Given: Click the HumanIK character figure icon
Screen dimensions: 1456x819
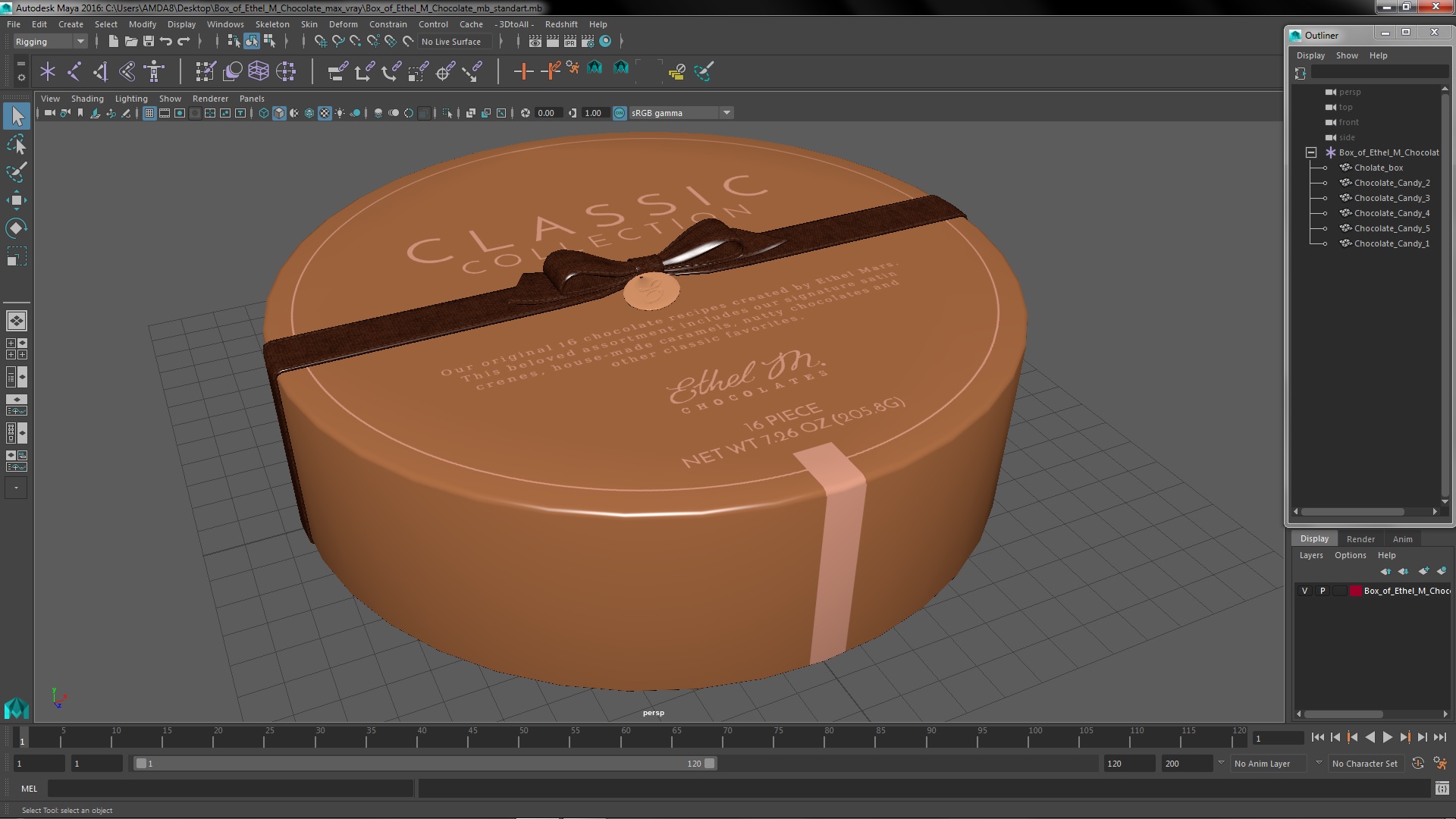Looking at the screenshot, I should click(155, 71).
